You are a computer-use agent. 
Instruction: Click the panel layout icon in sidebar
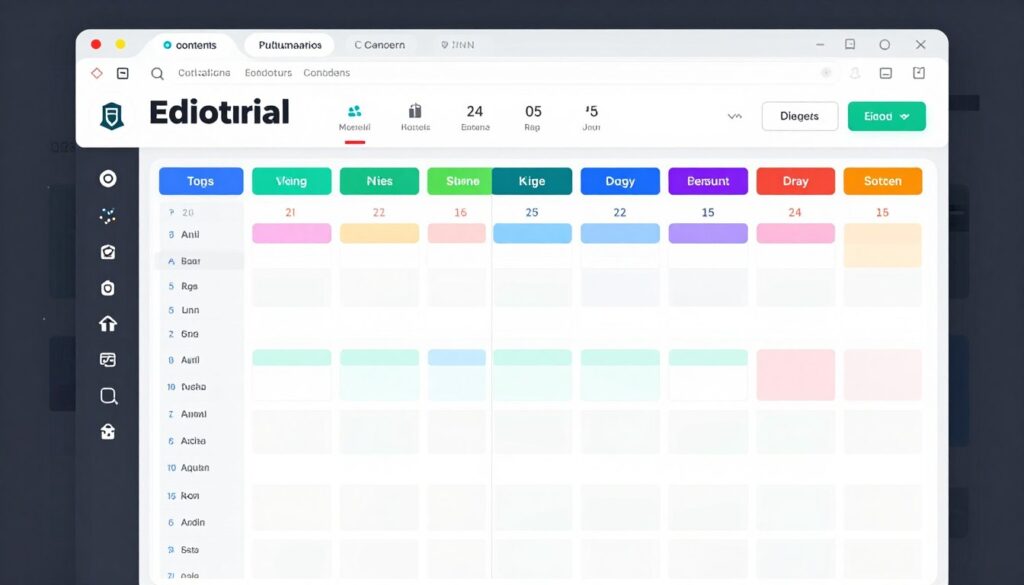click(x=108, y=359)
